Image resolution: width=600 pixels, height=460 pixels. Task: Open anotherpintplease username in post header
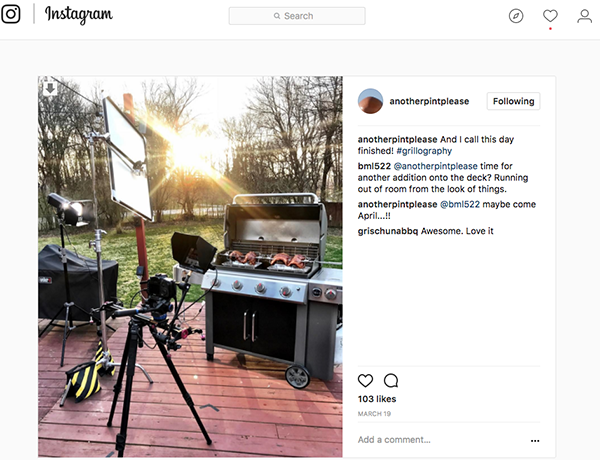tap(429, 101)
